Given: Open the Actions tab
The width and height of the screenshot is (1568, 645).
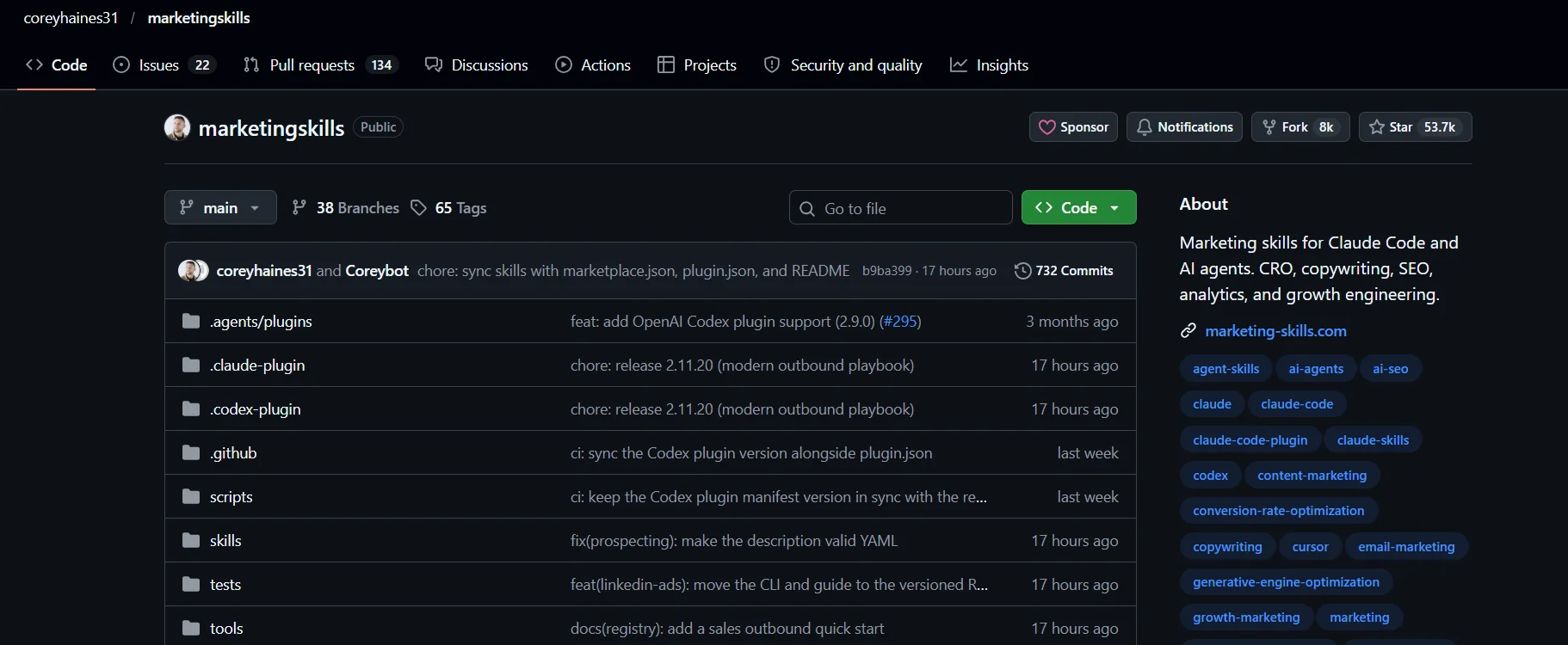Looking at the screenshot, I should pyautogui.click(x=593, y=65).
